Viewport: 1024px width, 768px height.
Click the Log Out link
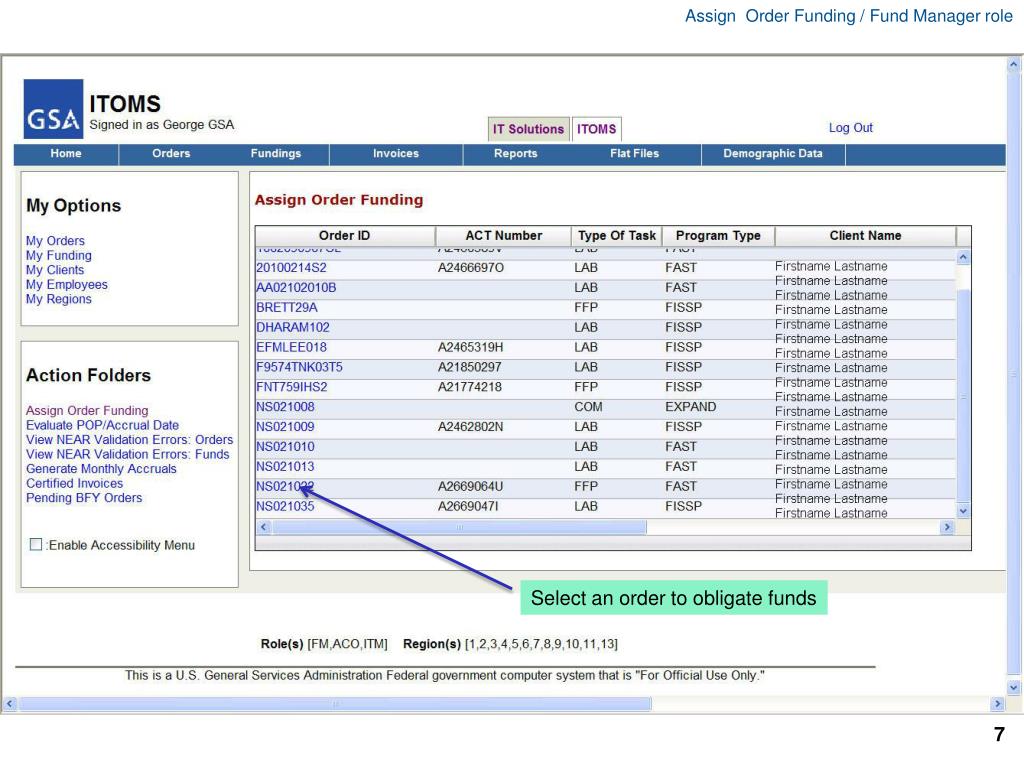click(850, 128)
